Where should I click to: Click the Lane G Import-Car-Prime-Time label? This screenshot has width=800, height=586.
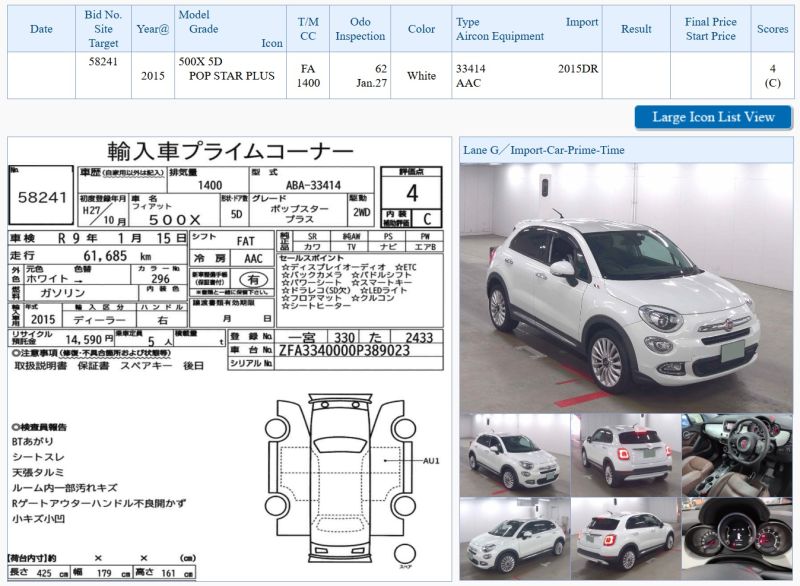coord(544,150)
